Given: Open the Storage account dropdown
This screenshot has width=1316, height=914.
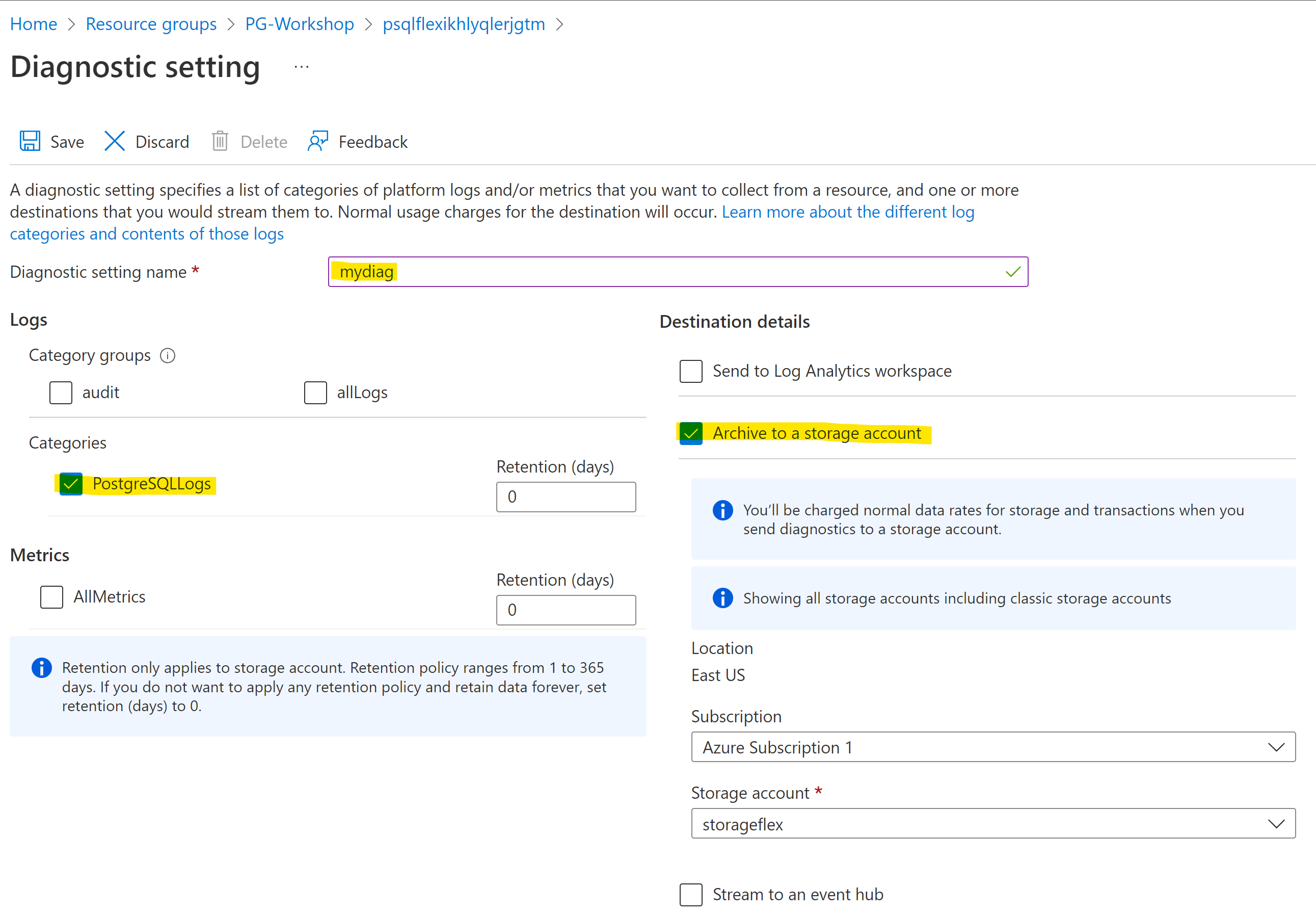Looking at the screenshot, I should point(992,824).
